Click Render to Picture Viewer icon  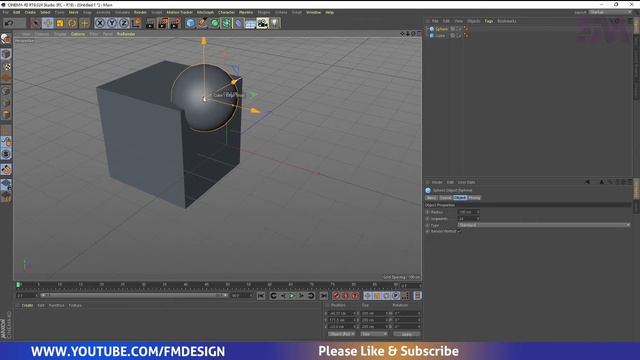click(163, 23)
